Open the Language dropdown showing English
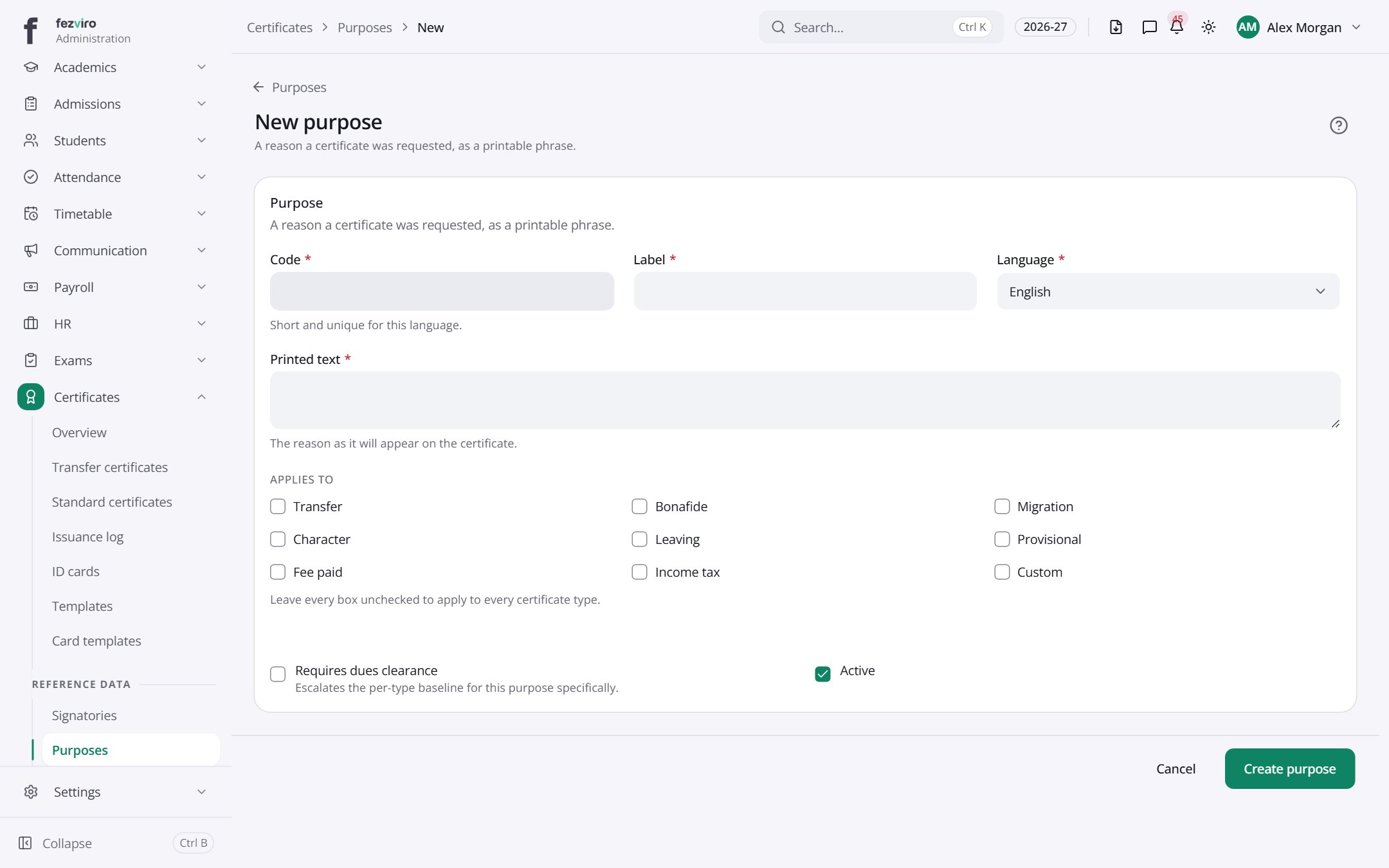Screen dimensions: 1389x868 click(1168, 292)
